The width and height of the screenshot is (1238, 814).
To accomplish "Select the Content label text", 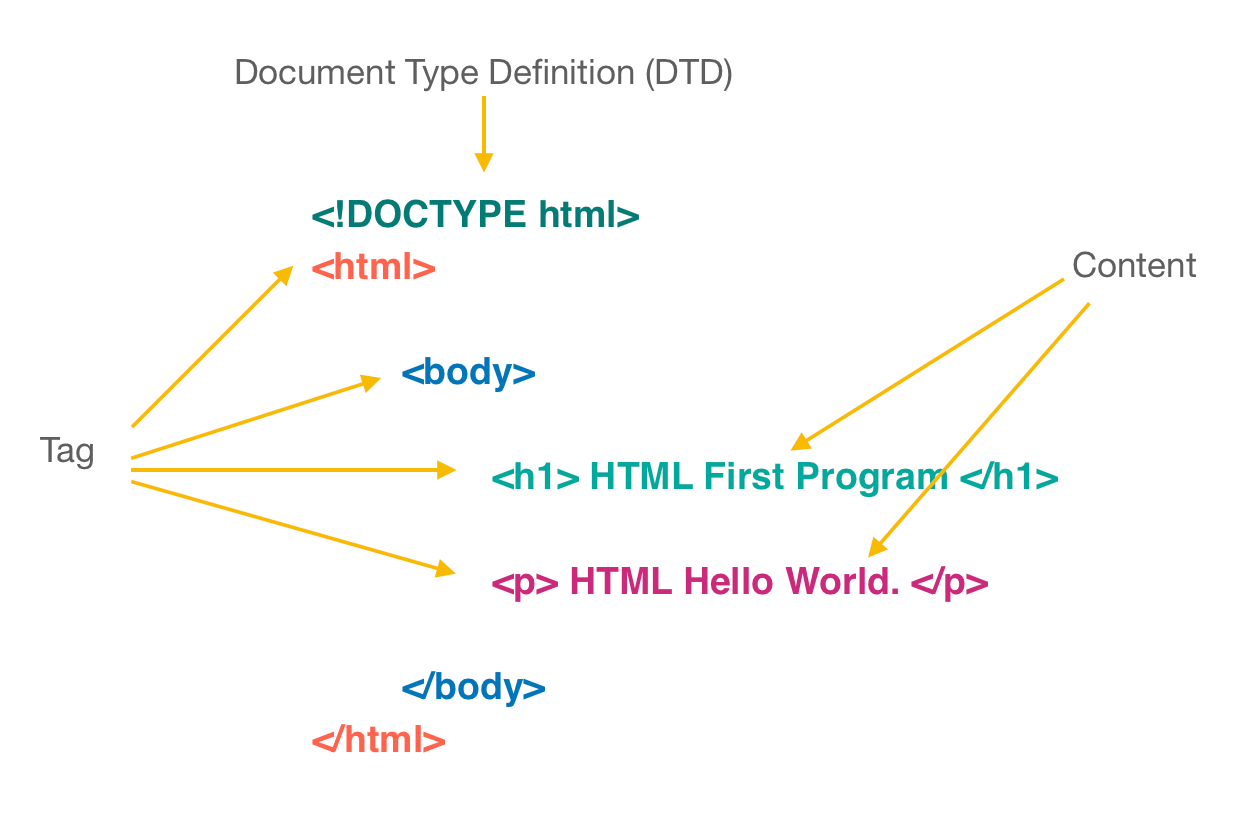I will [1134, 266].
